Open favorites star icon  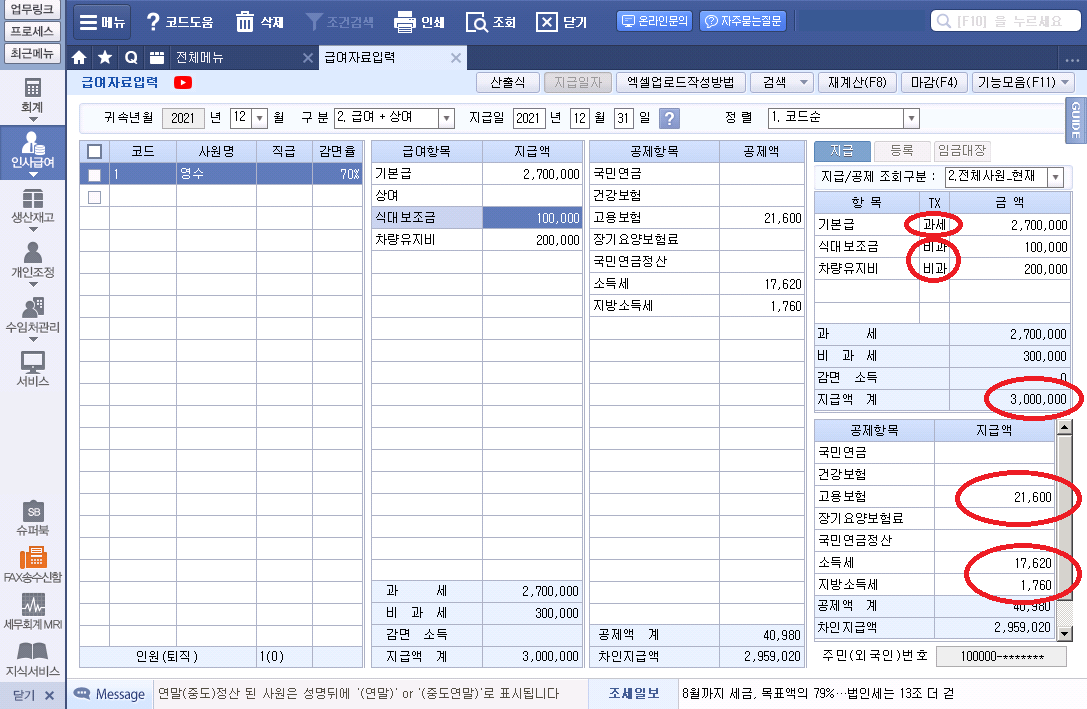pos(105,58)
